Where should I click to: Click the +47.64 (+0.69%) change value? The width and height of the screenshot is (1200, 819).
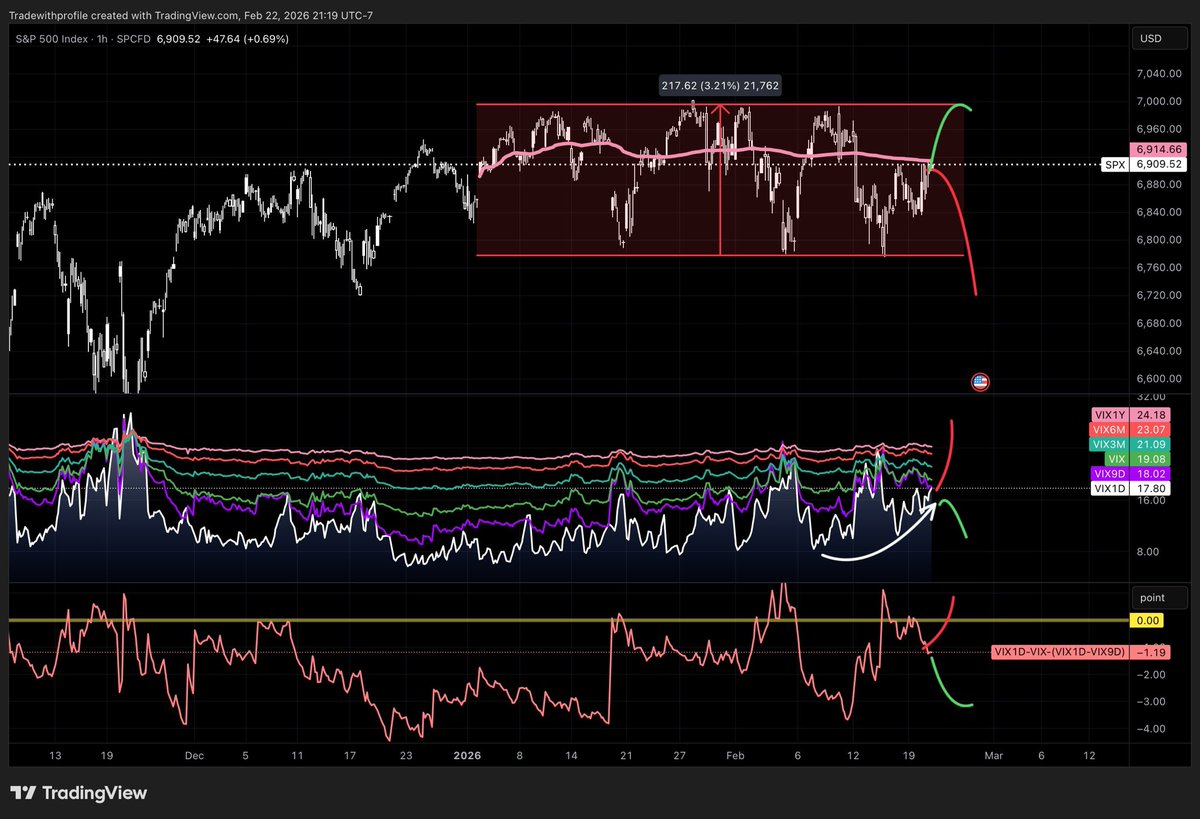(x=249, y=39)
